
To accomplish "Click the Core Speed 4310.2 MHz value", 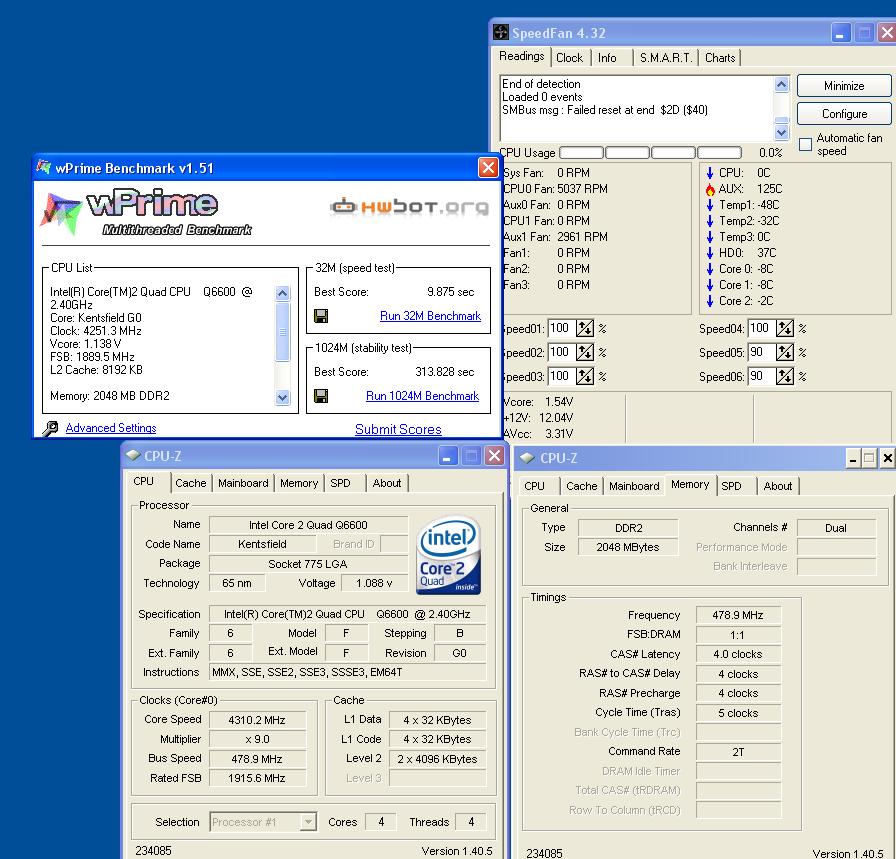I will tap(257, 720).
